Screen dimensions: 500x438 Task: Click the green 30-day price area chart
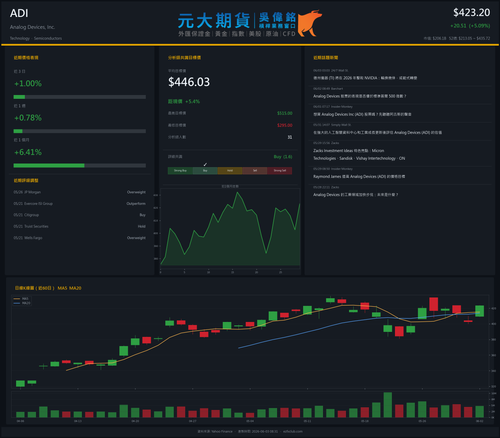tap(230, 229)
